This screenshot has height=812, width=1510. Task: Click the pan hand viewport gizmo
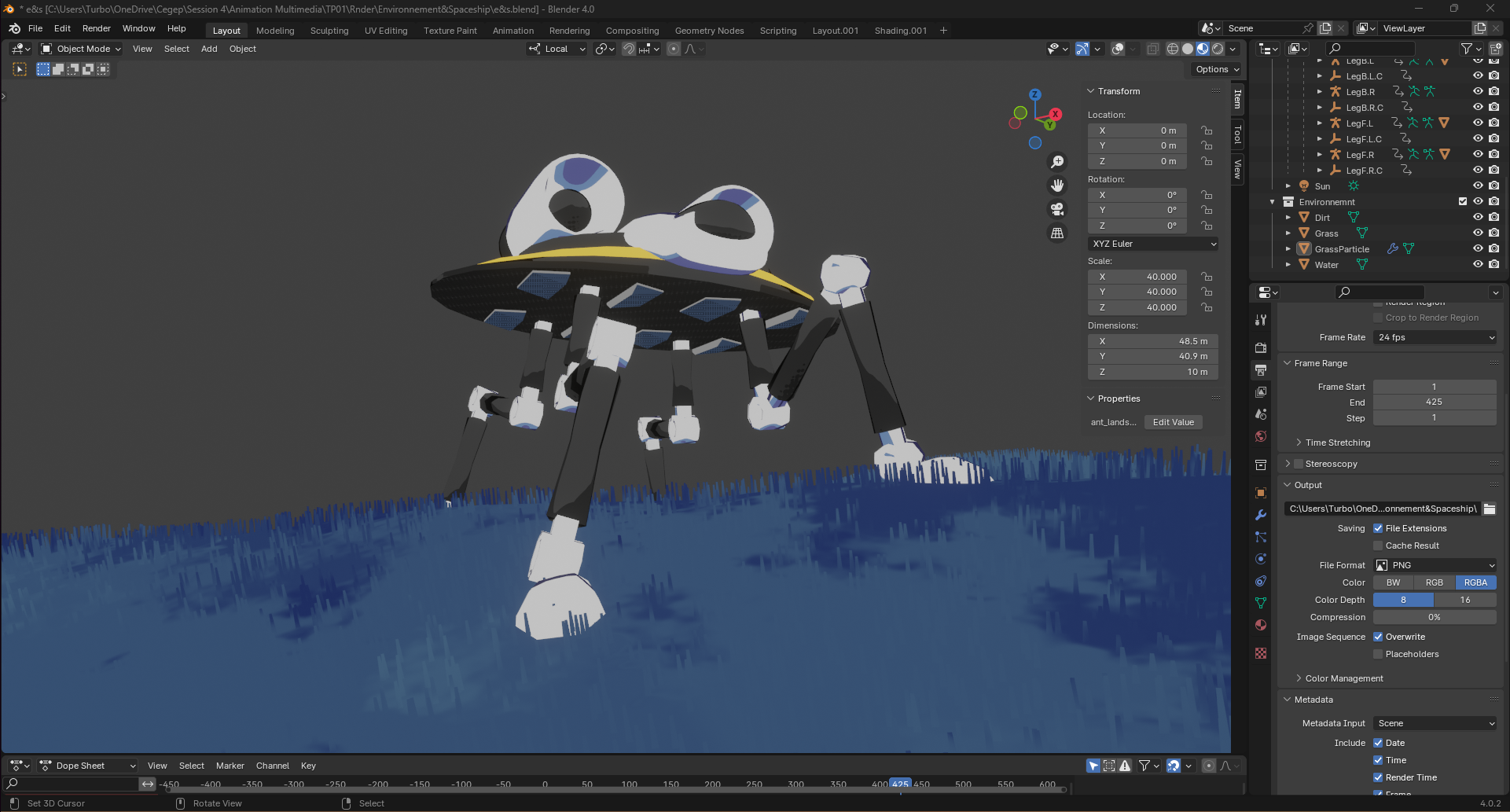1057,186
